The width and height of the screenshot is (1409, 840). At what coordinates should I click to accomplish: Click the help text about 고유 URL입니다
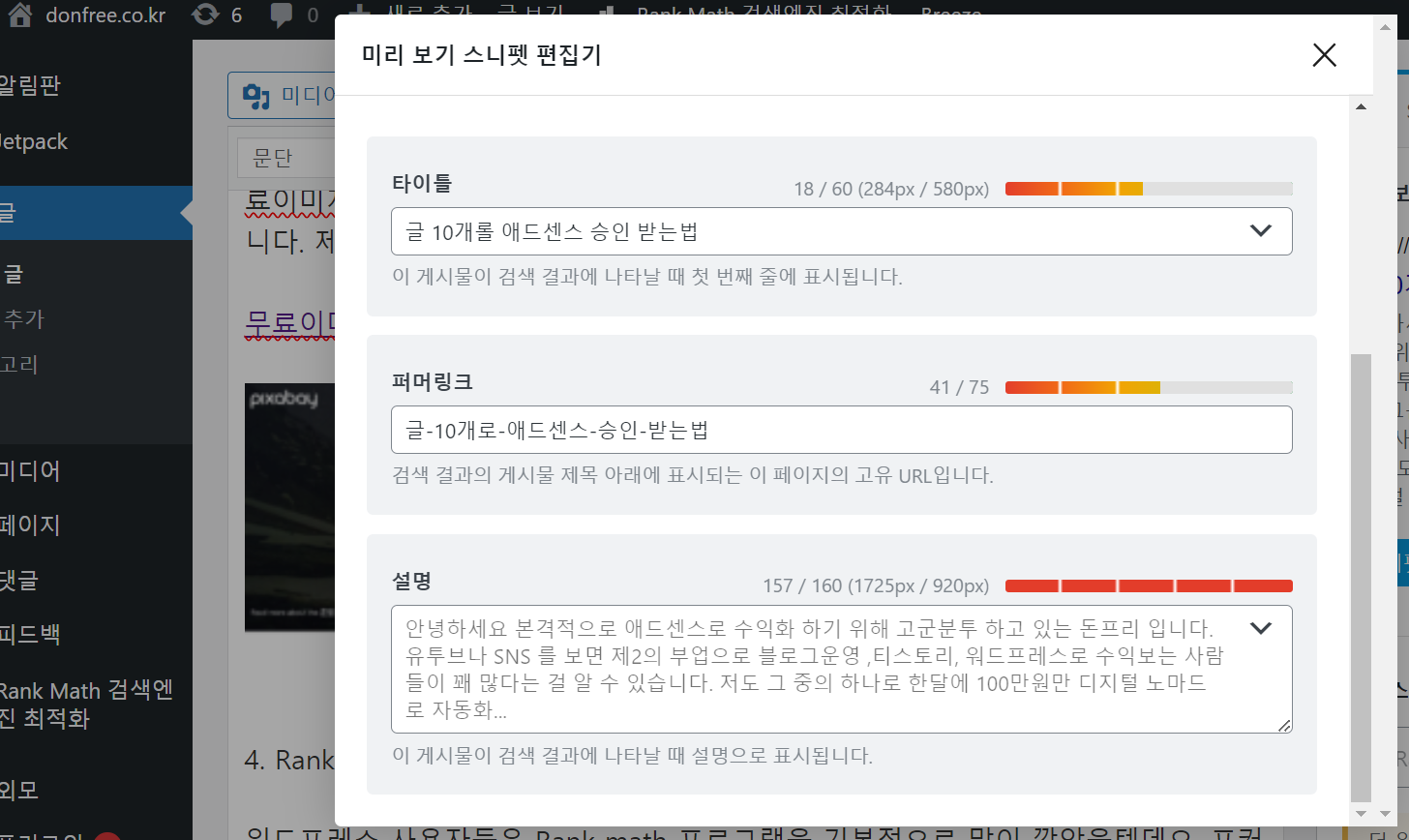693,475
